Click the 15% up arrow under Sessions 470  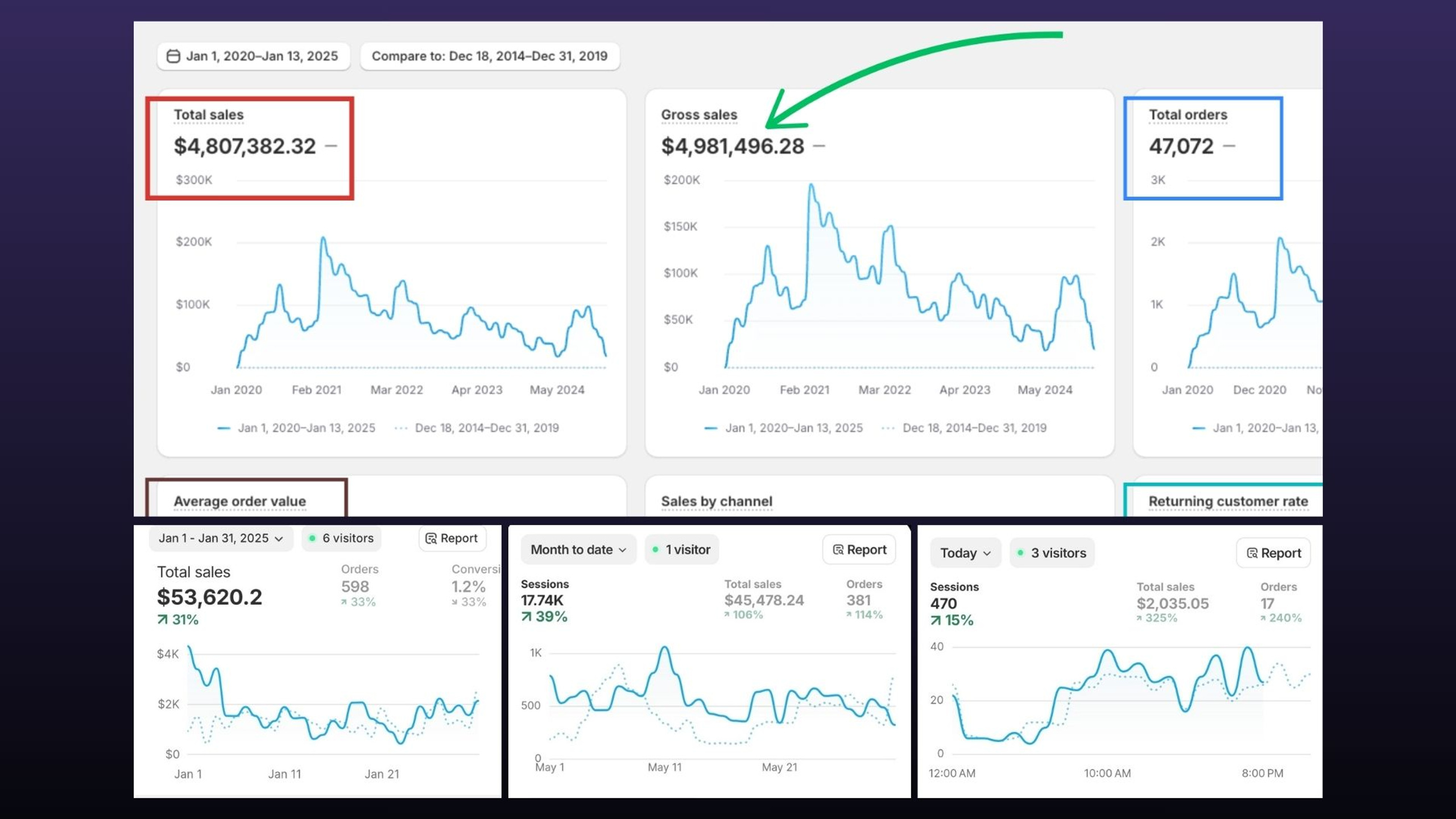(936, 620)
